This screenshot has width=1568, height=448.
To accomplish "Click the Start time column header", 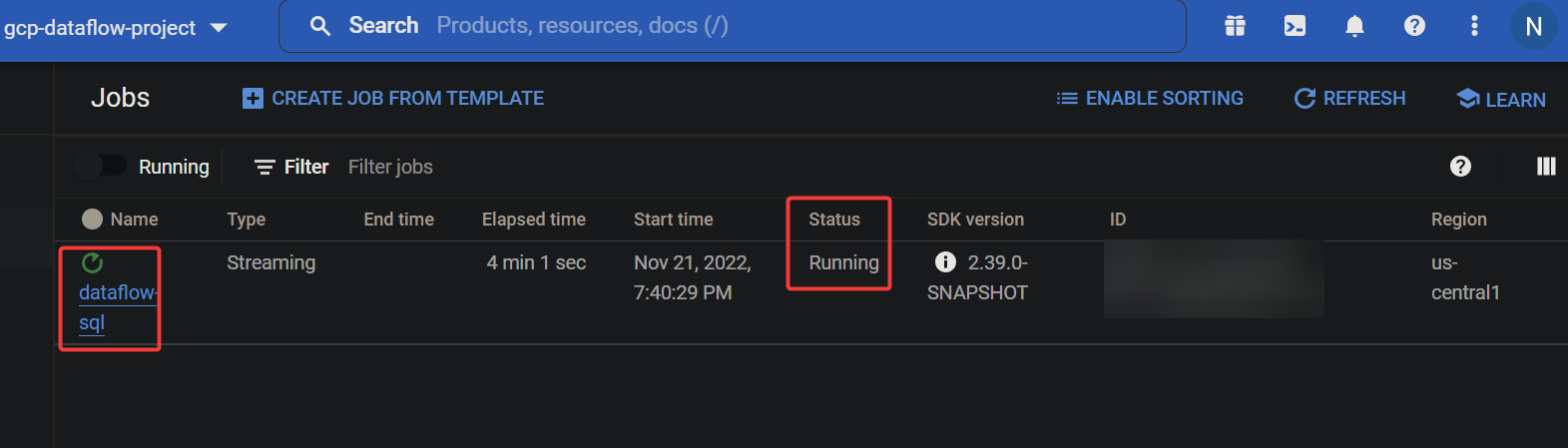I will tap(674, 220).
